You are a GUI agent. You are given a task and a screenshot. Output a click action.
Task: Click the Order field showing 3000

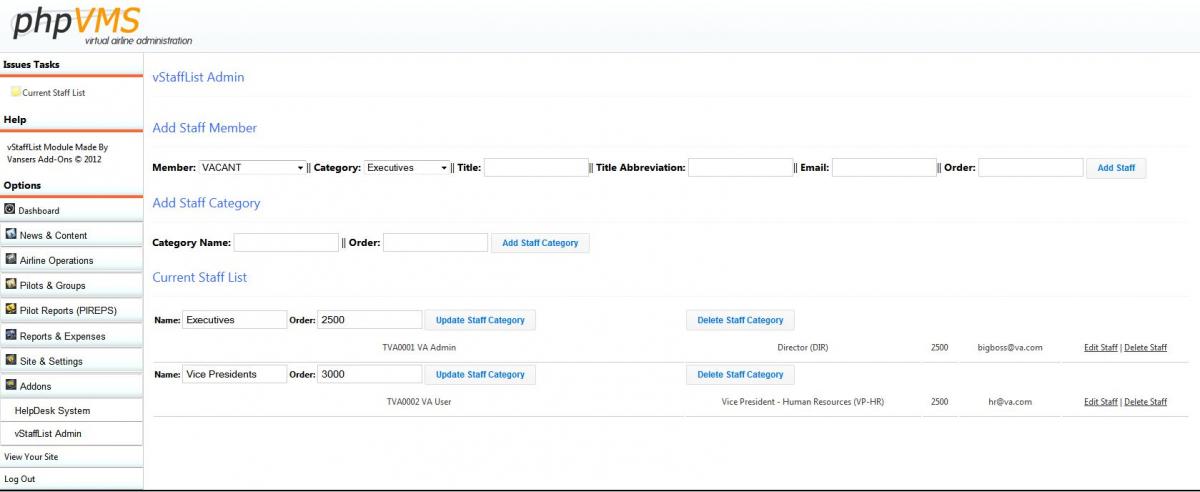click(x=370, y=374)
